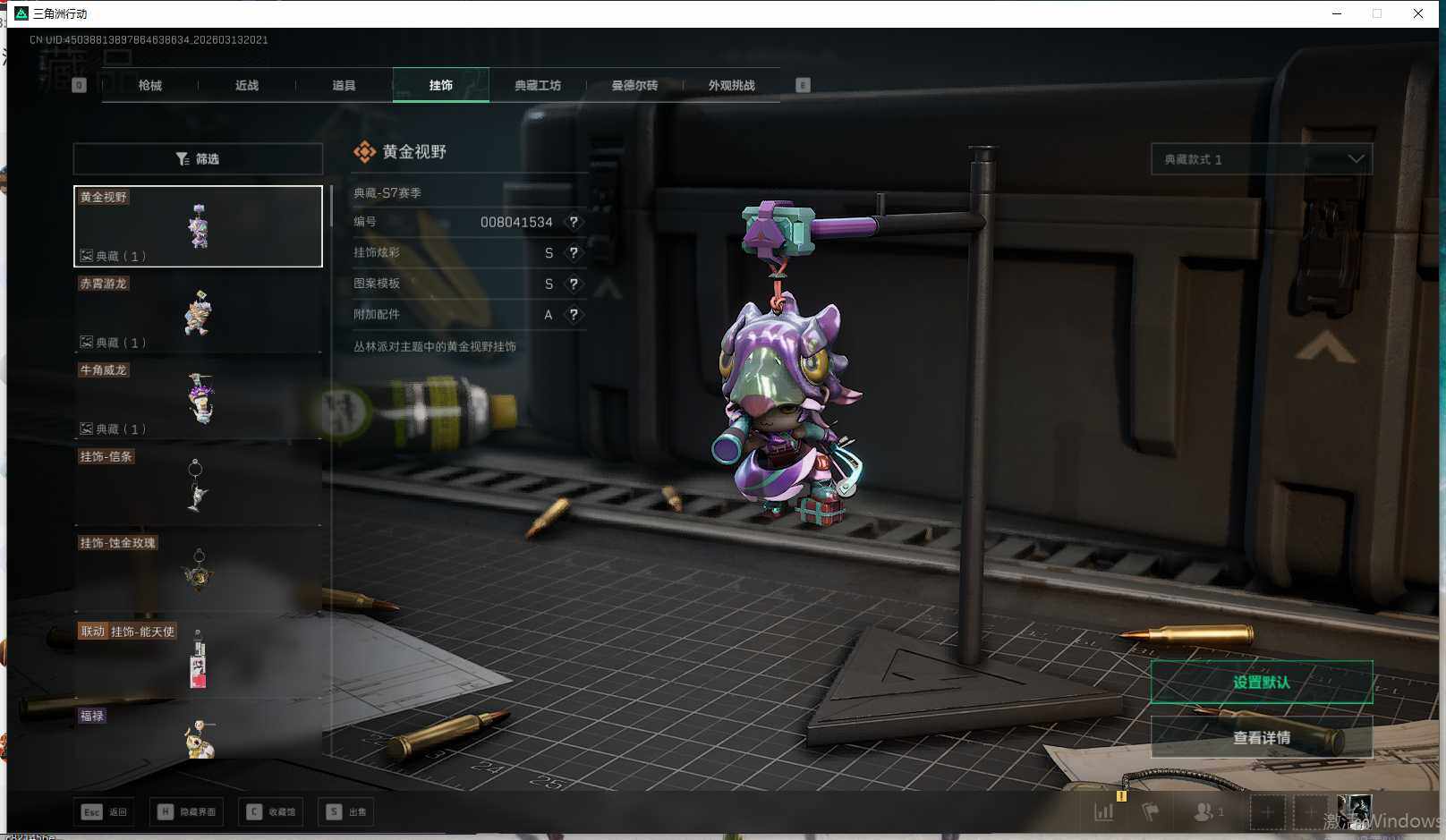Select the 挂饰 tab

(x=441, y=85)
